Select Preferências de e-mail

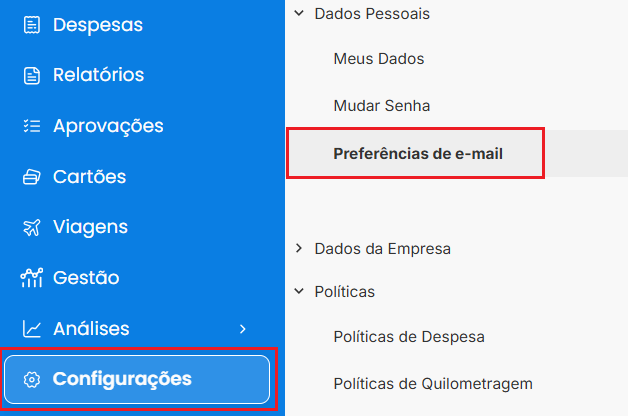point(418,154)
